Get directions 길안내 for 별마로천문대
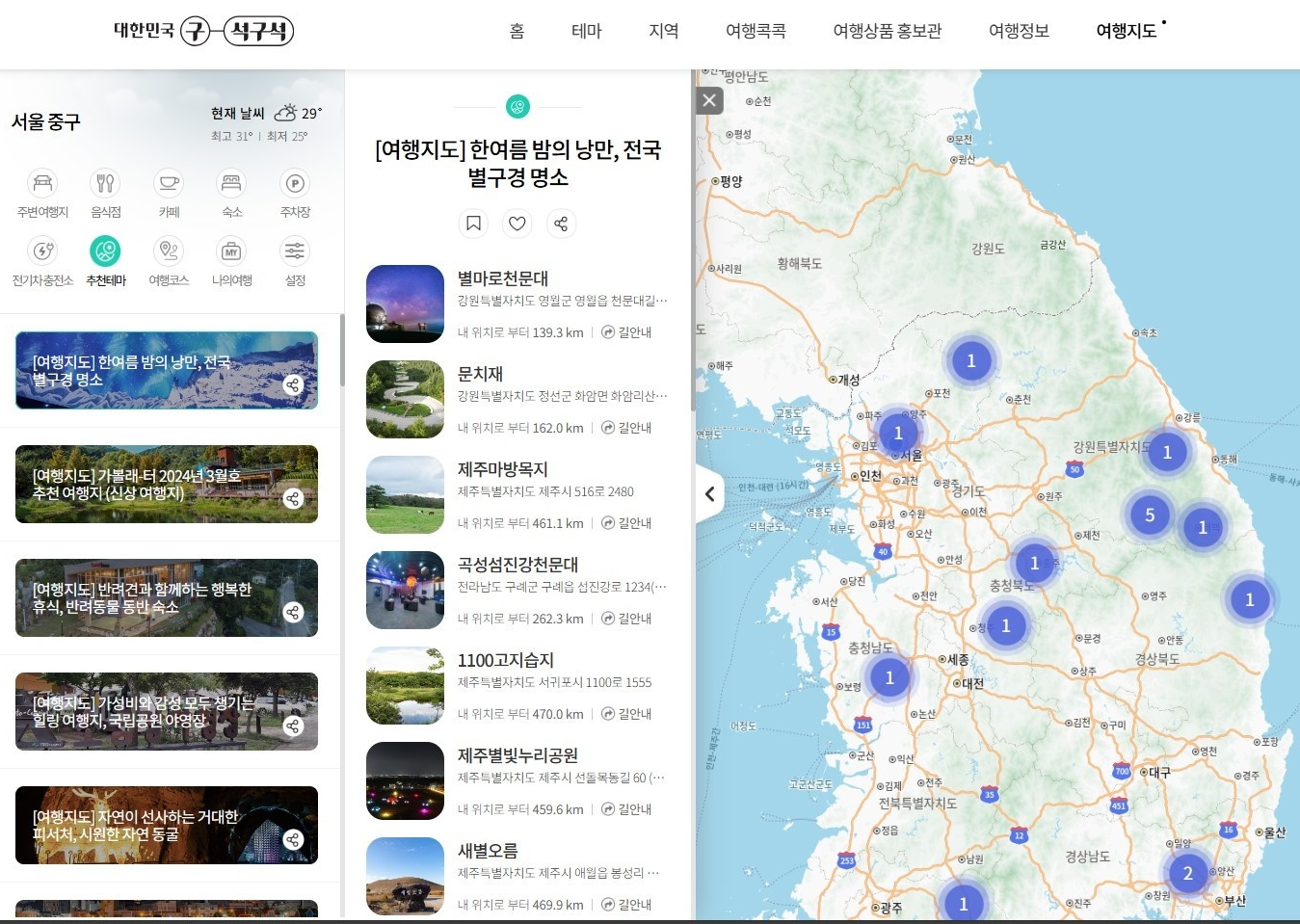The width and height of the screenshot is (1300, 924). (x=626, y=332)
